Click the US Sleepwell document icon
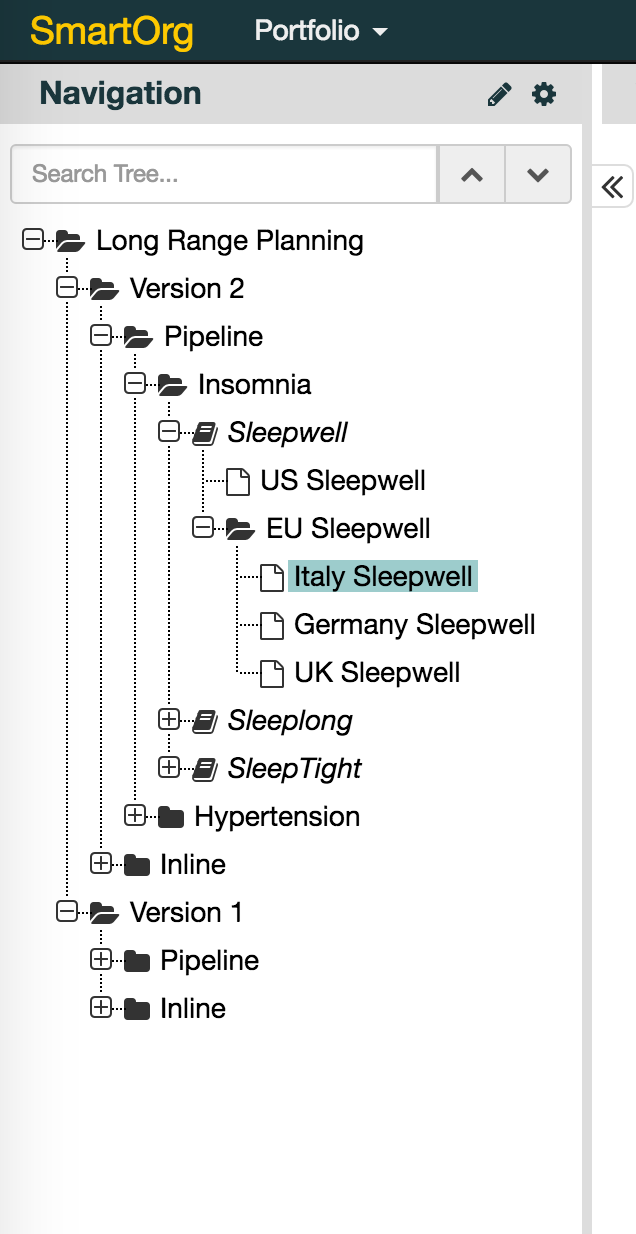 (237, 481)
